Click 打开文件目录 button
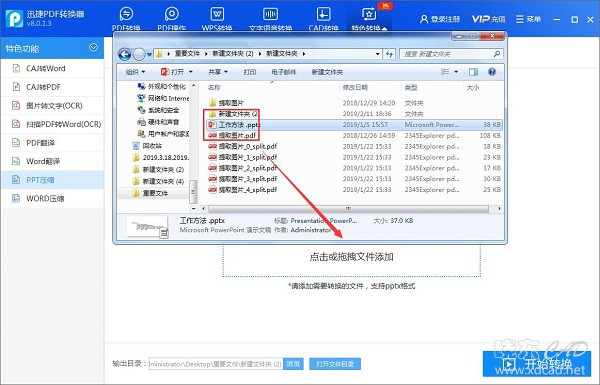Image resolution: width=600 pixels, height=385 pixels. 335,364
